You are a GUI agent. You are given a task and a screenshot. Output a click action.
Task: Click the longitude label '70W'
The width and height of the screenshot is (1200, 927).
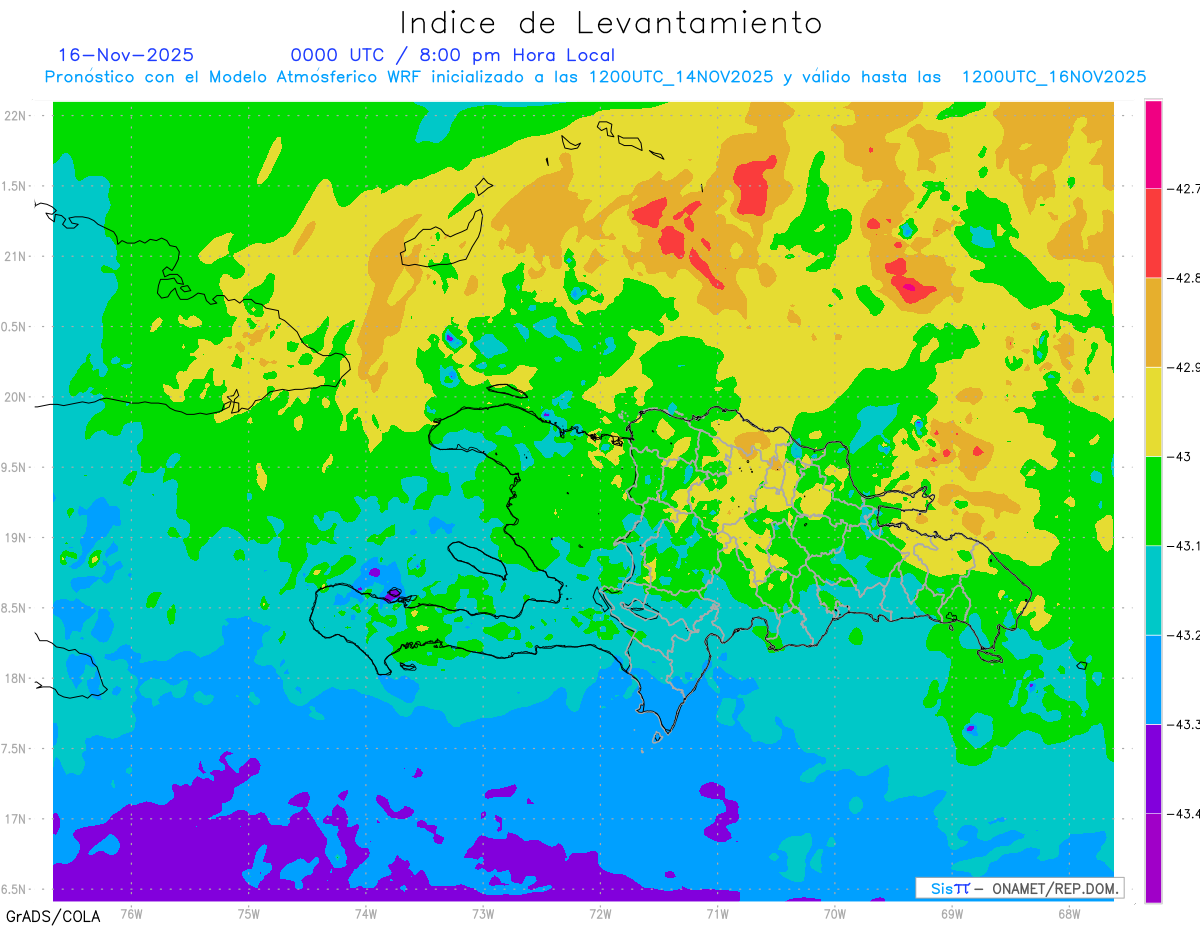coord(835,913)
